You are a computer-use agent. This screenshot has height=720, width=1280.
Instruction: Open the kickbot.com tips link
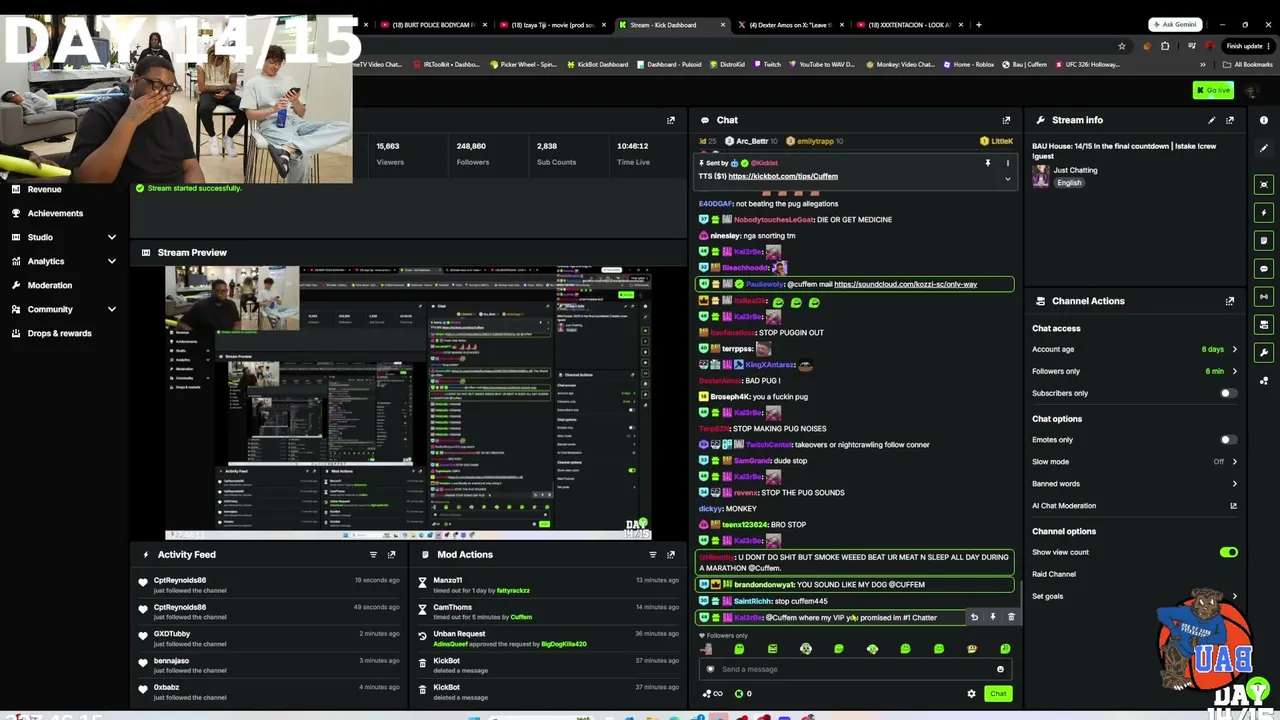783,176
